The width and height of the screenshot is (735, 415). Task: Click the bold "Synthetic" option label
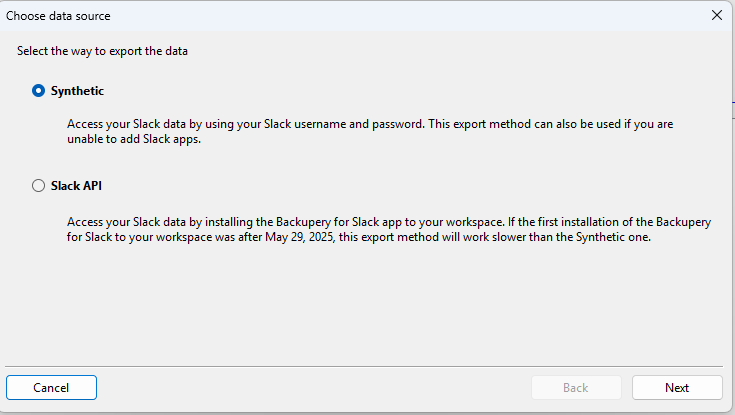[x=77, y=91]
